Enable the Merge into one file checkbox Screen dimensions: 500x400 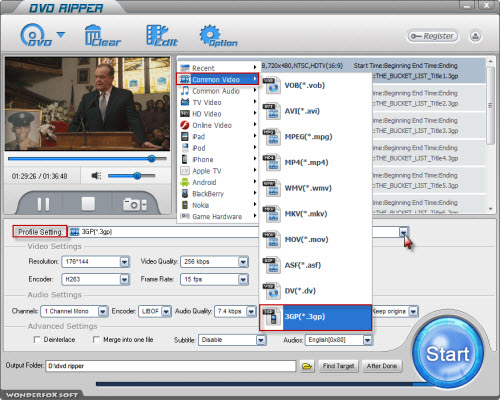coord(96,339)
